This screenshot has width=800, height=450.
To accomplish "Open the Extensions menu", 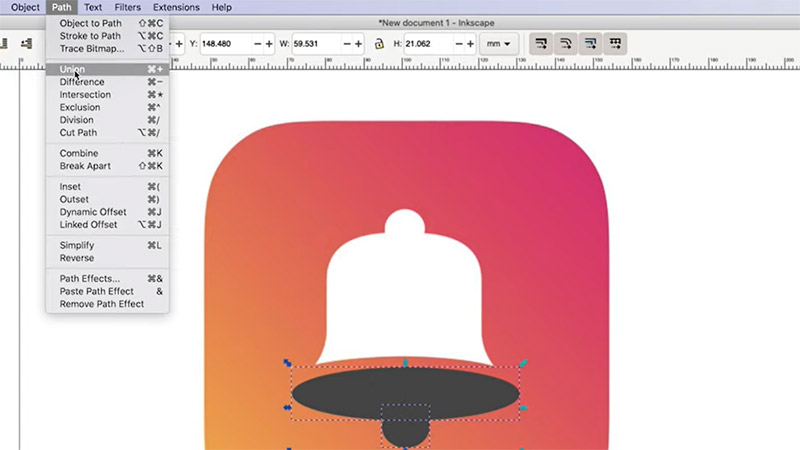I will [x=176, y=7].
